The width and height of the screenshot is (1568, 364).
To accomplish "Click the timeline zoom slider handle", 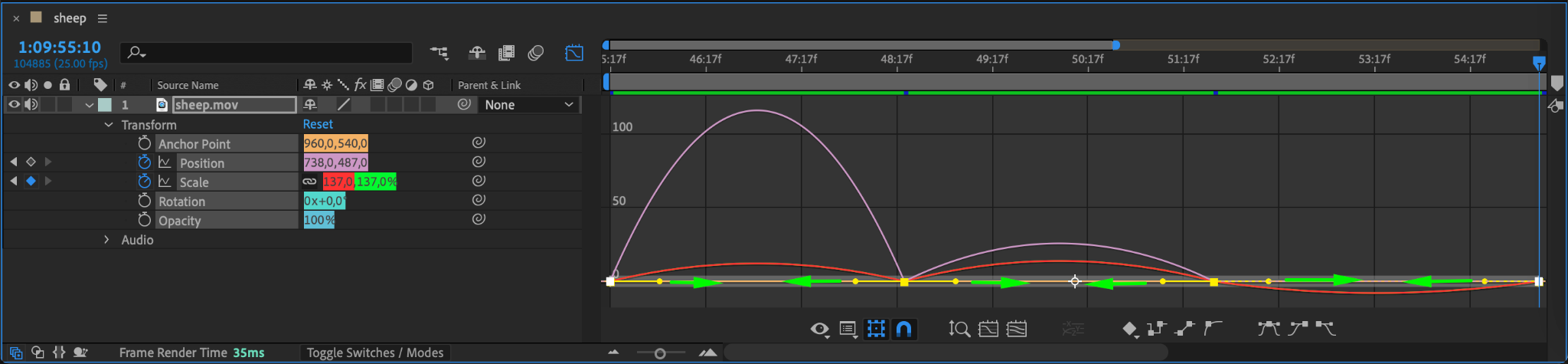I will (x=660, y=353).
